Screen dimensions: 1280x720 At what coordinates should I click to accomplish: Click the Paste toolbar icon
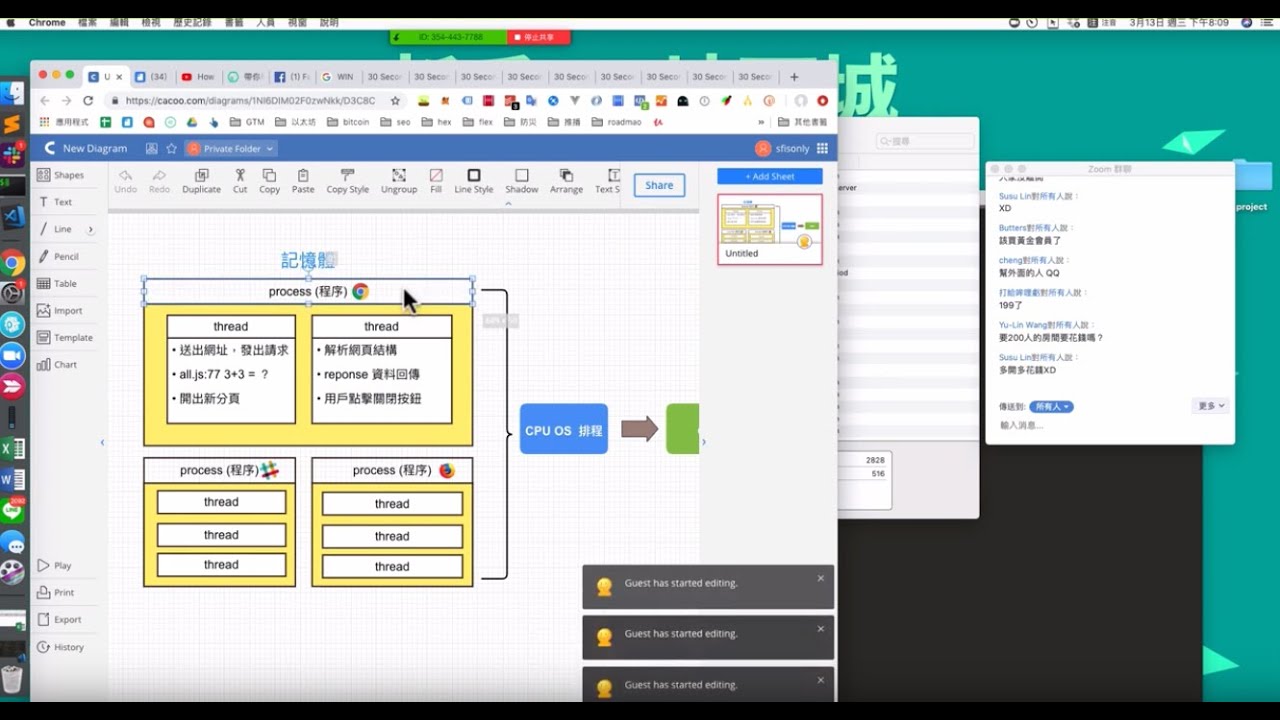(303, 181)
